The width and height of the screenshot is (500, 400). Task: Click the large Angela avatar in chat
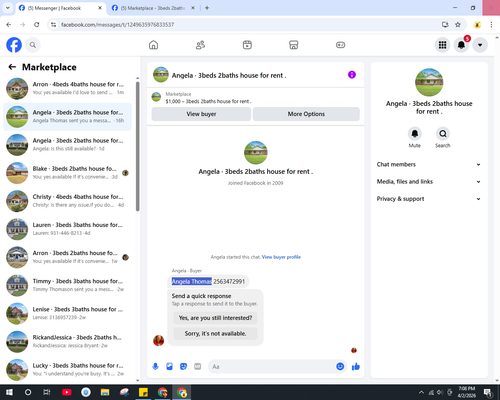click(255, 153)
